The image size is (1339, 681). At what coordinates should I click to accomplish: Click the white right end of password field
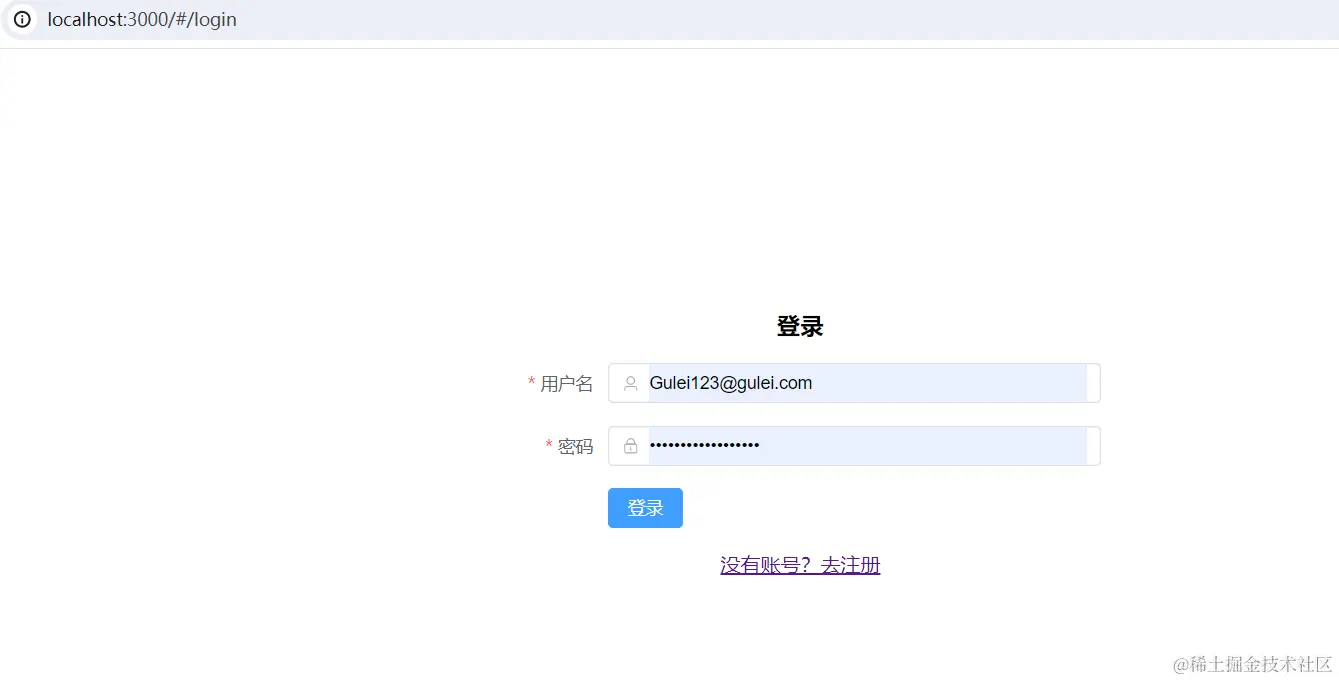pyautogui.click(x=1093, y=446)
